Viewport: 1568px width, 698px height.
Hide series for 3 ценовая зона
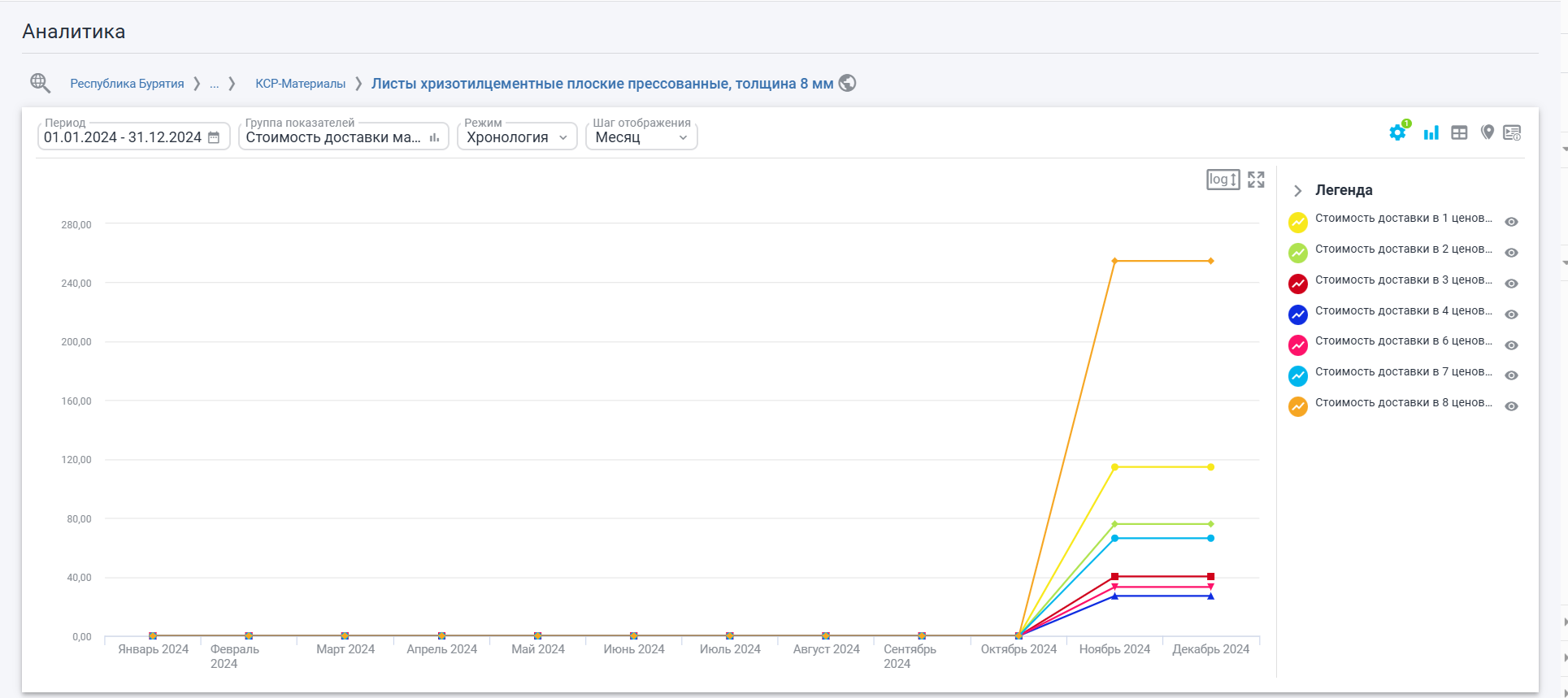coord(1511,284)
